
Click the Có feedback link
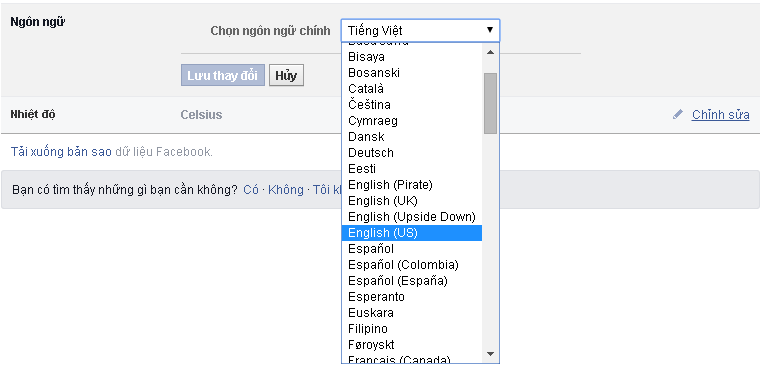coord(251,190)
